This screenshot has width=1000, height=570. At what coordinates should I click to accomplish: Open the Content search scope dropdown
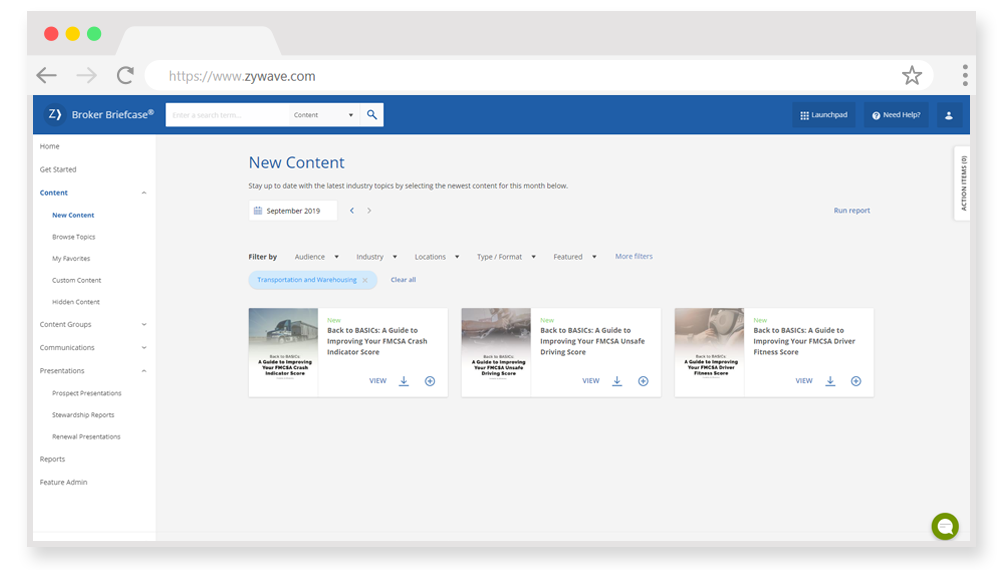(323, 115)
